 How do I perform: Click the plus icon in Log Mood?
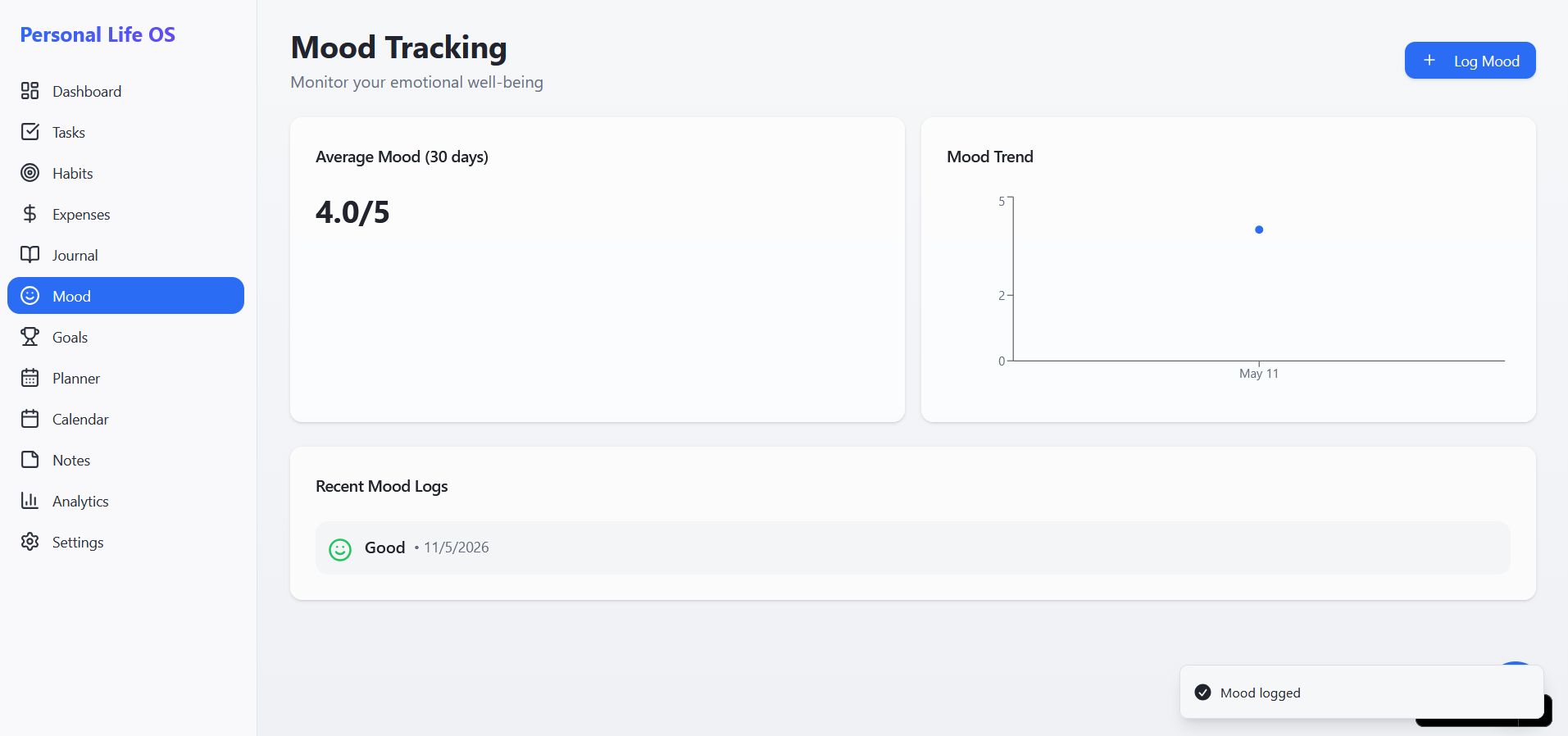[x=1429, y=61]
